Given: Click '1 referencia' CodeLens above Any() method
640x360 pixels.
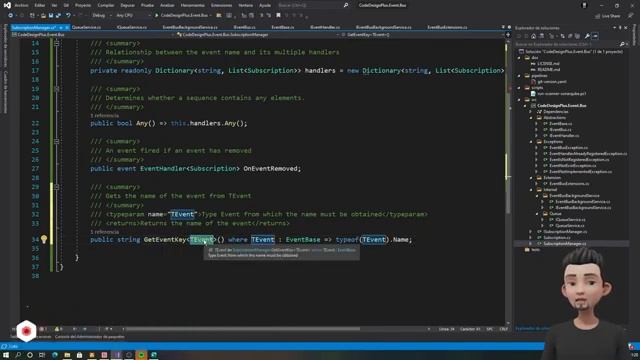Looking at the screenshot, I should (104, 116).
